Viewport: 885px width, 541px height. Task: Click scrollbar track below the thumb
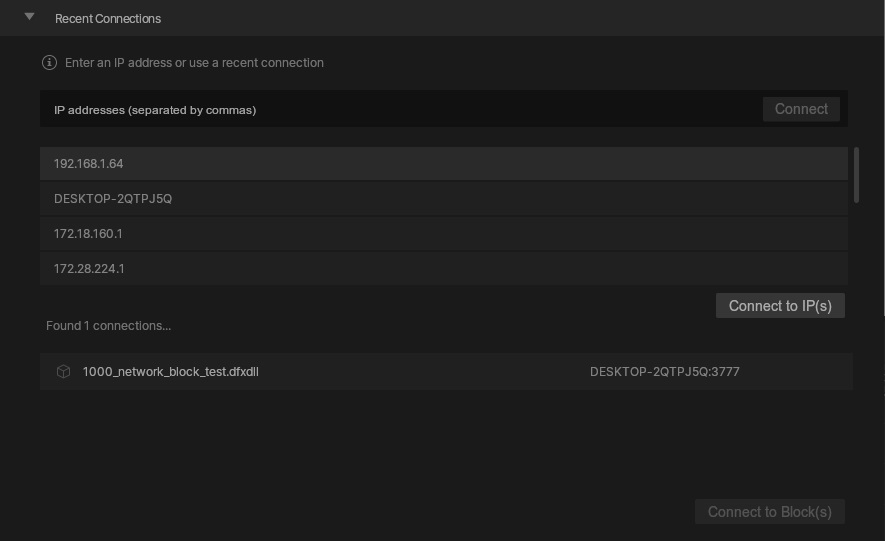pos(856,245)
